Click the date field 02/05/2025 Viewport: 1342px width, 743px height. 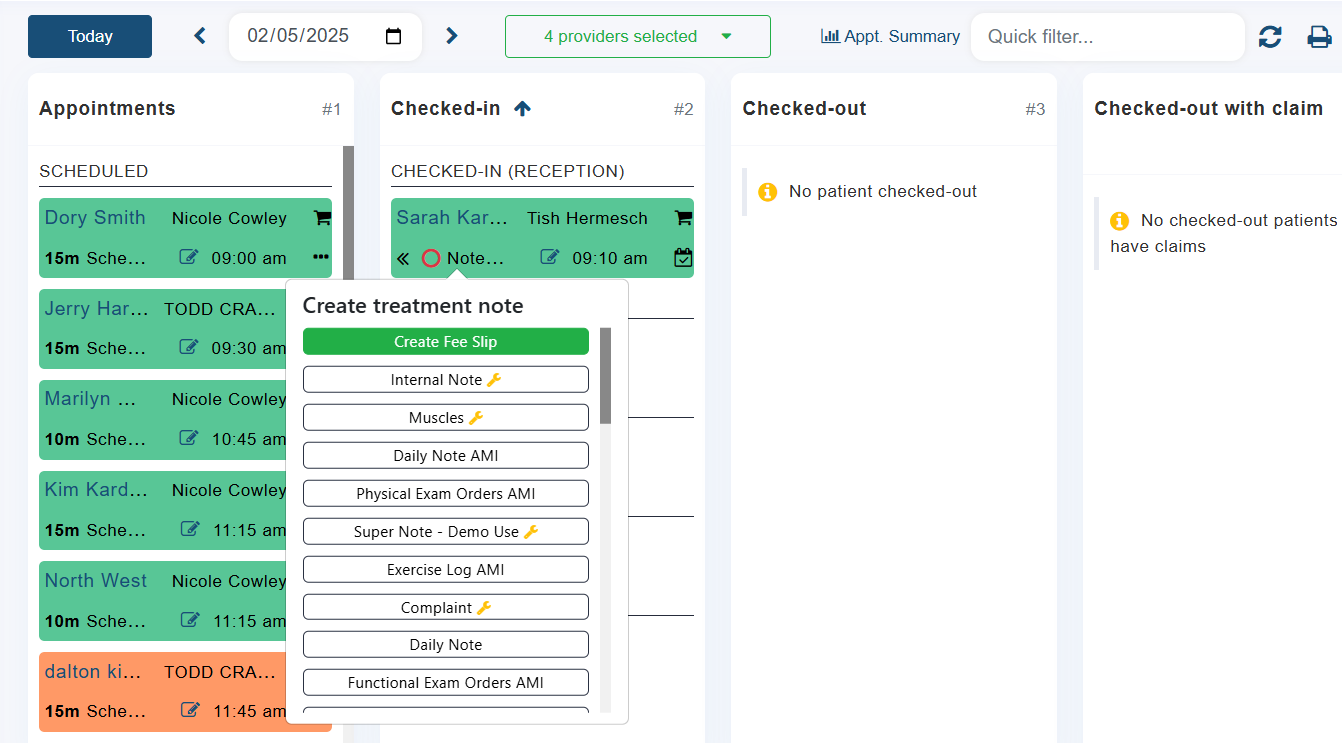(x=325, y=36)
